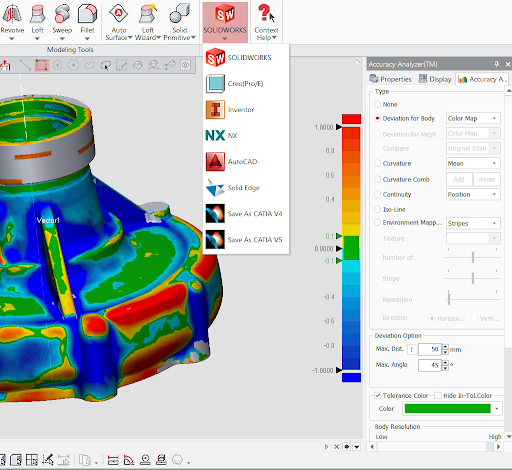Expand the Mean curvature dropdown
This screenshot has width=512, height=470.
coord(473,163)
